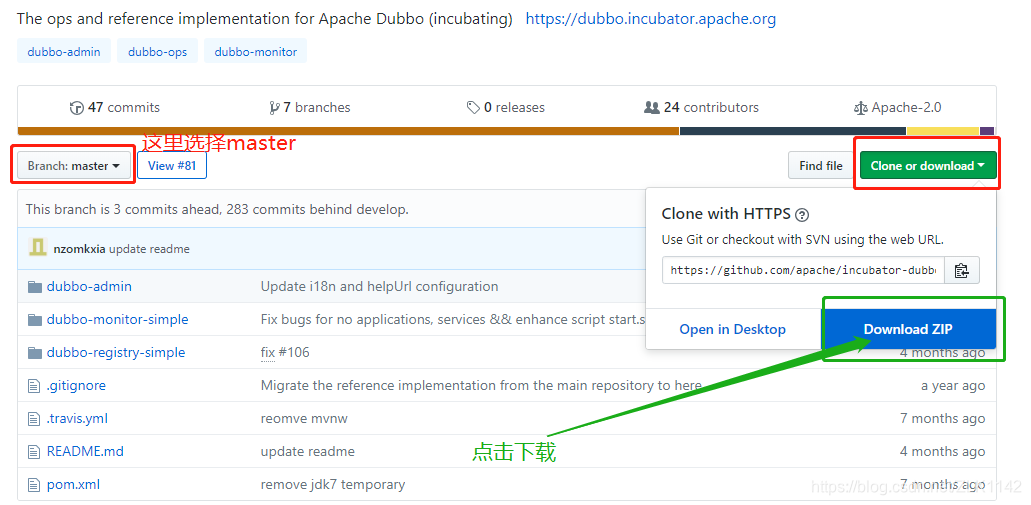The image size is (1031, 505).
Task: Click the nzomkxia avatar image
Action: point(37,247)
